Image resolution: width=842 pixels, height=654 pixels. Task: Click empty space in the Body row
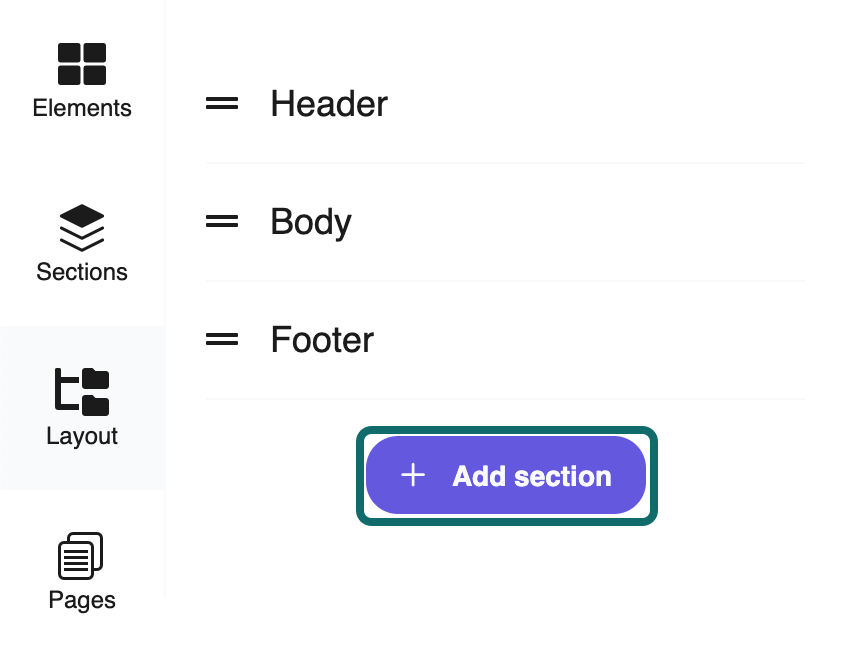click(600, 222)
